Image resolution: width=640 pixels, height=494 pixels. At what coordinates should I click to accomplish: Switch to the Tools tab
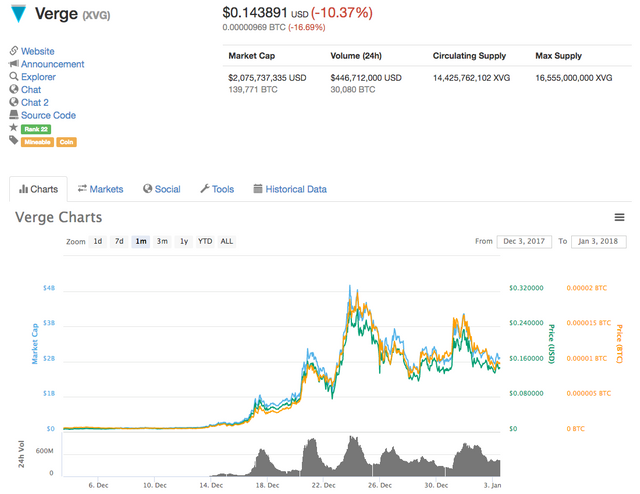pos(217,189)
